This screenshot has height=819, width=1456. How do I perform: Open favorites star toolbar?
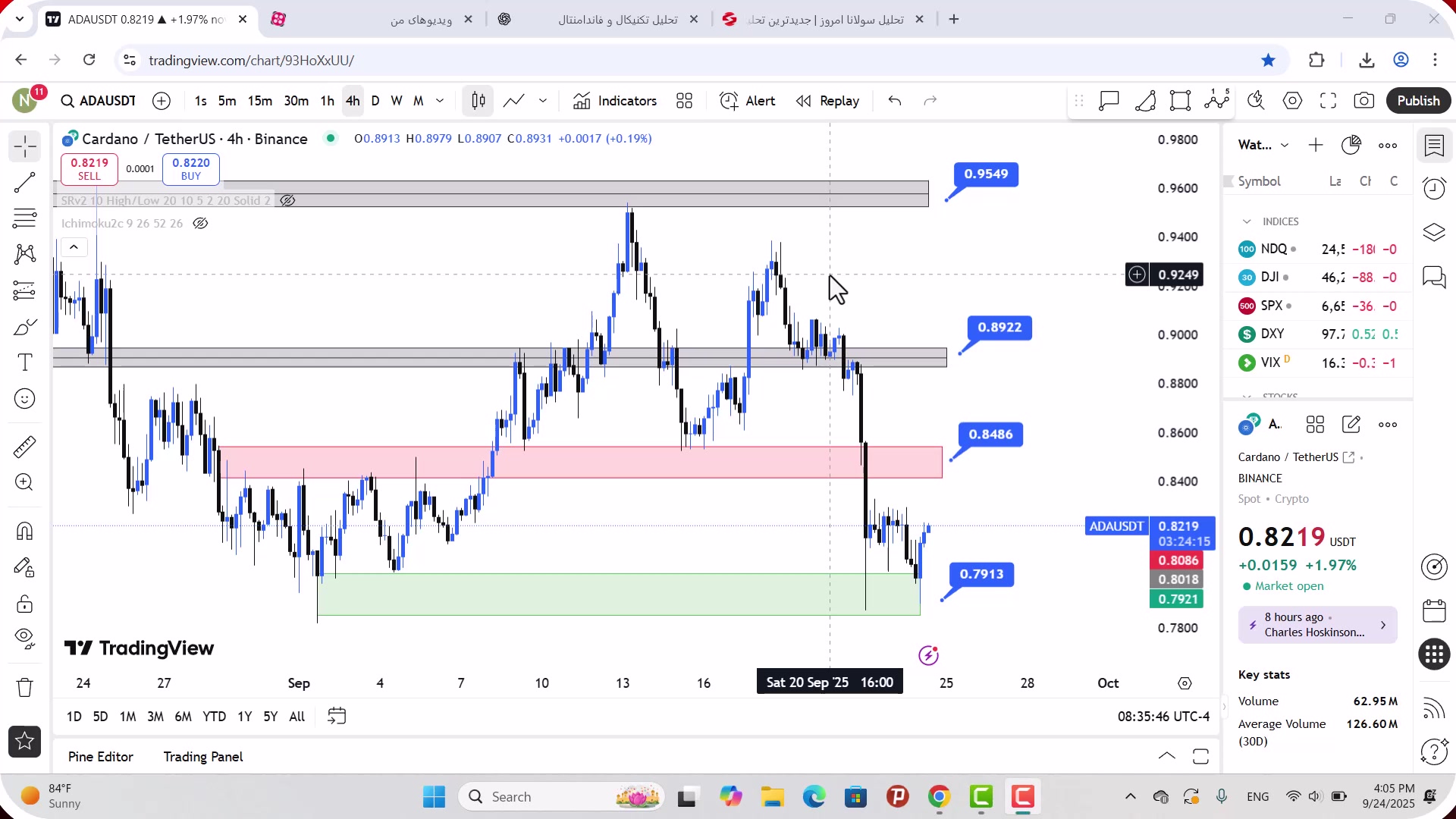click(24, 742)
